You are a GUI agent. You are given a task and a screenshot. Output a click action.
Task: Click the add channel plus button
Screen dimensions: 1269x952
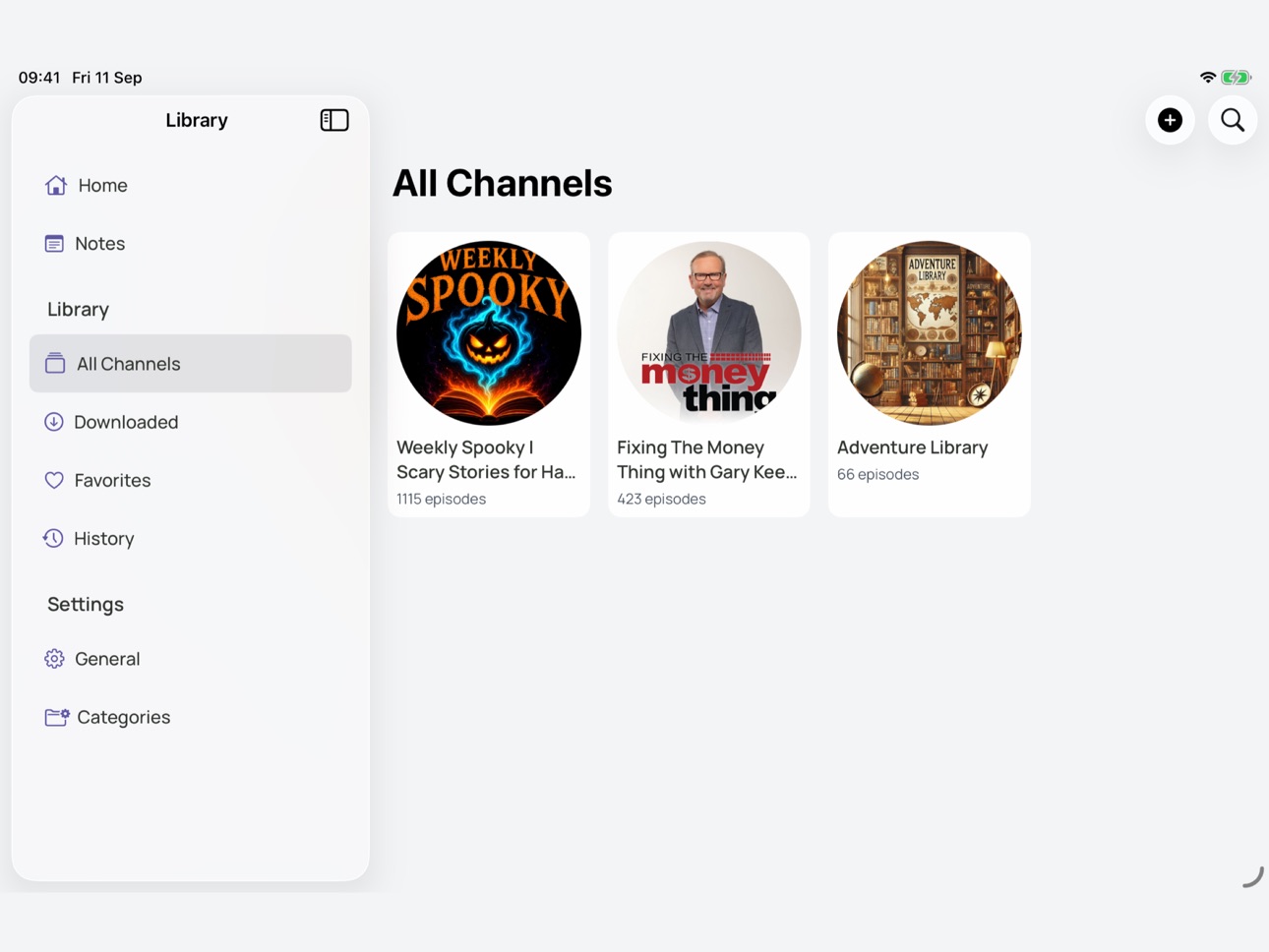pos(1170,120)
